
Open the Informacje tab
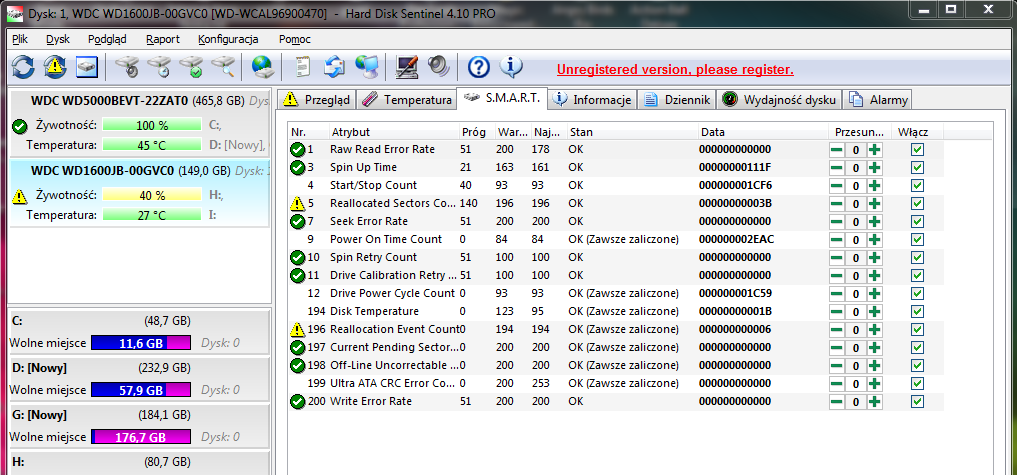(x=592, y=100)
